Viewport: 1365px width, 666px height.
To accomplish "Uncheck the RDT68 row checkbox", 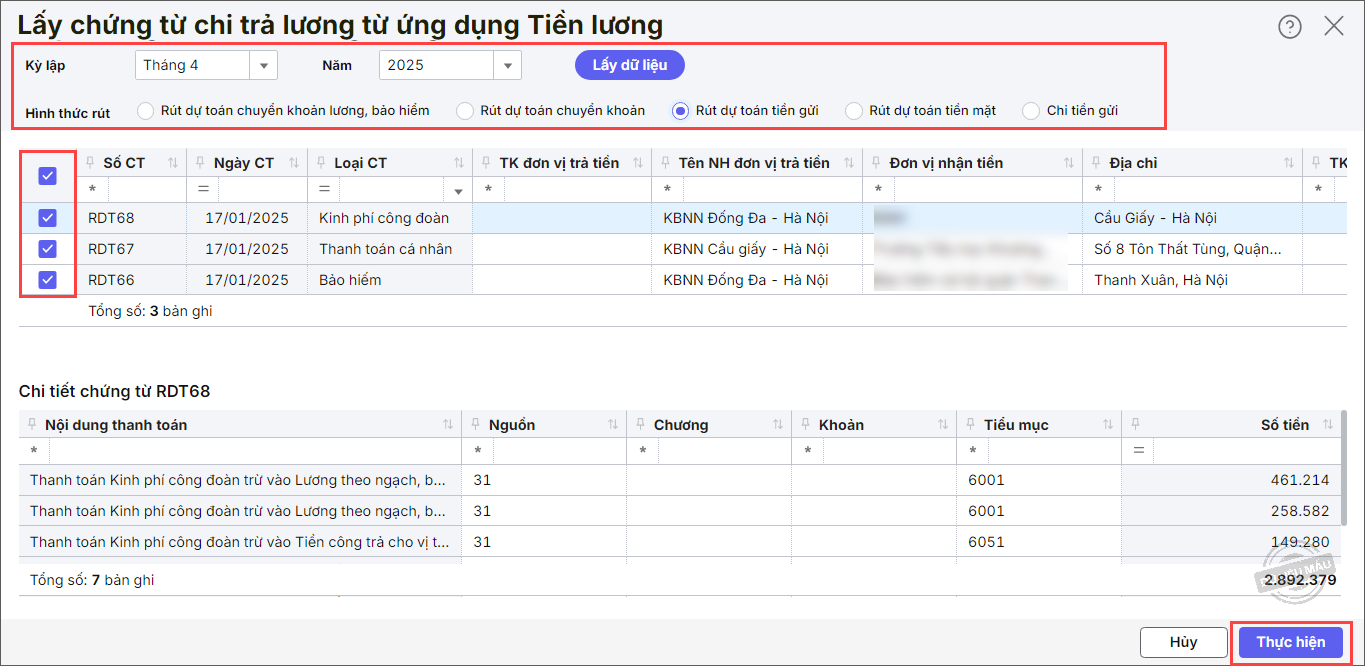I will click(47, 218).
